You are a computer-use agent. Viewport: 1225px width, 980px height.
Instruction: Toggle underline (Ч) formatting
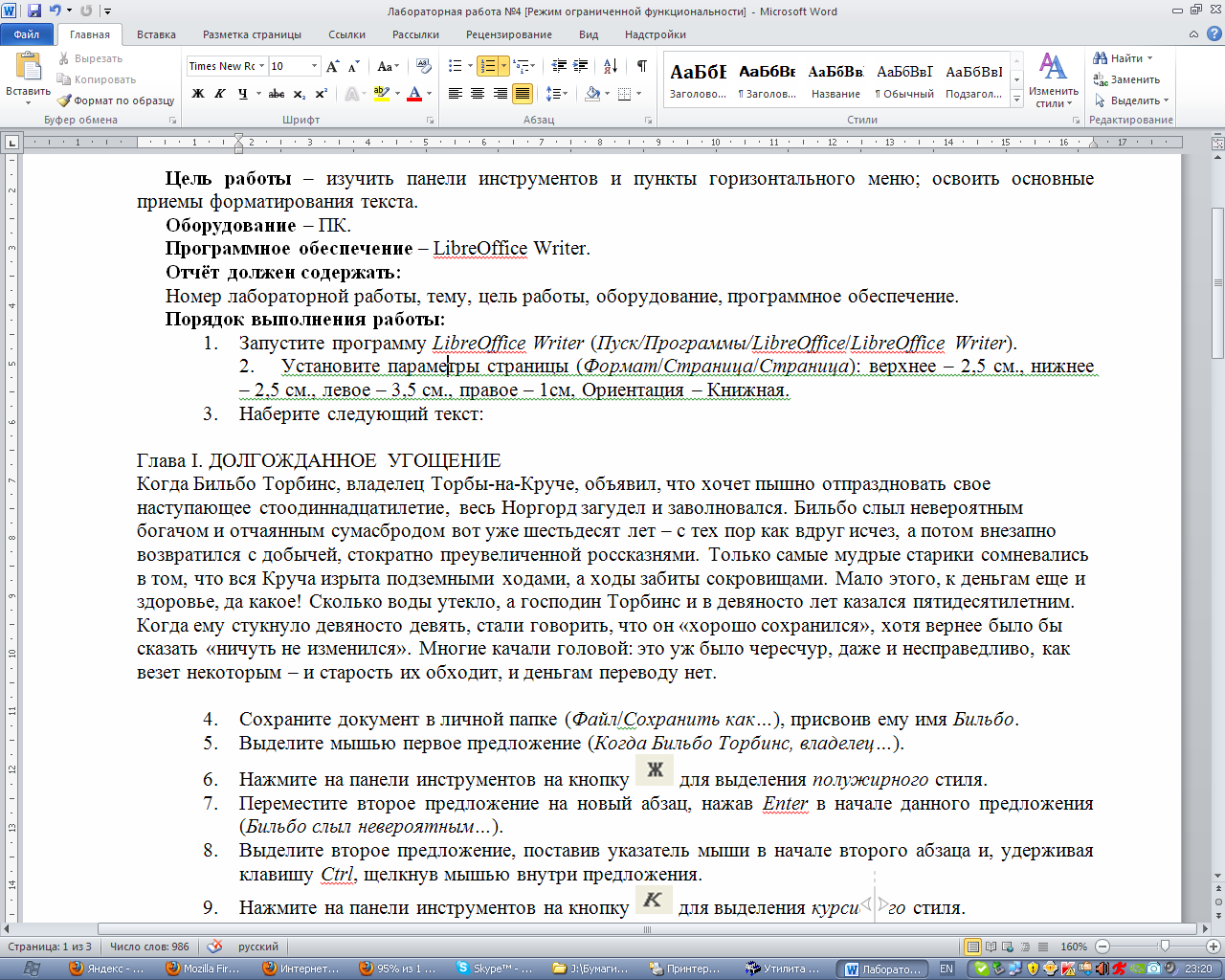pos(242,94)
